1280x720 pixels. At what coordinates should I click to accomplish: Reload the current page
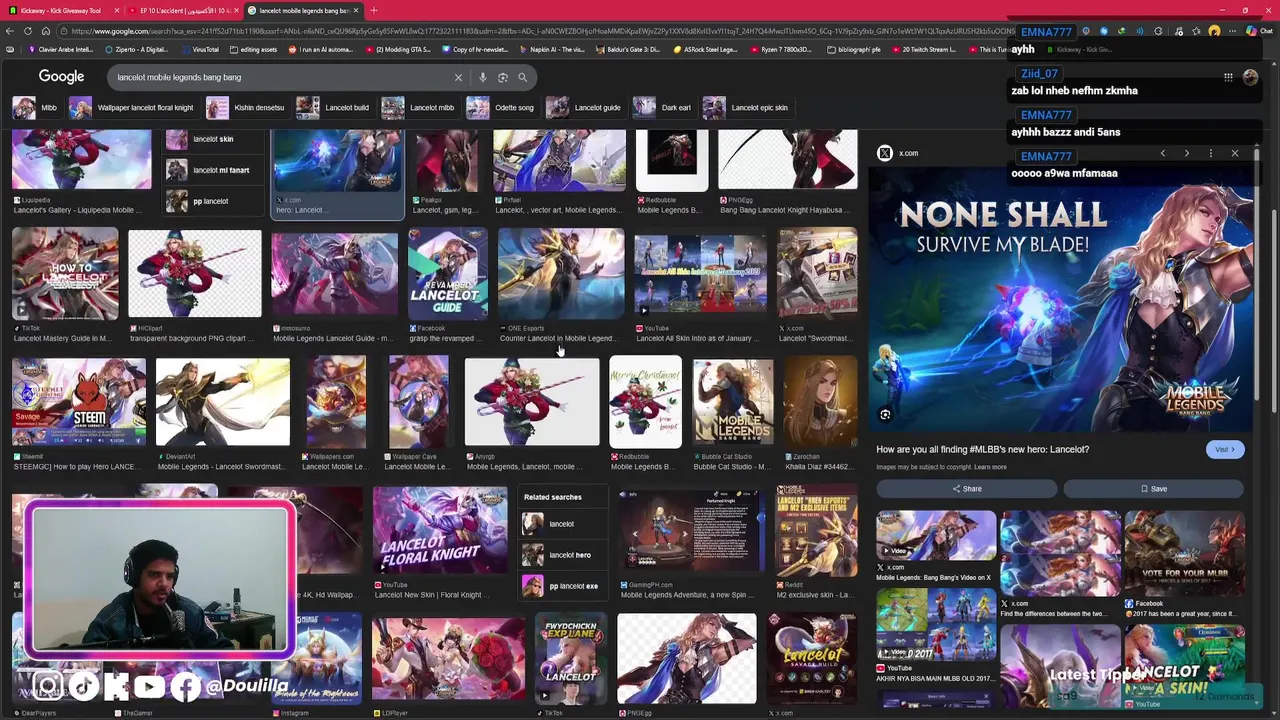tap(28, 31)
